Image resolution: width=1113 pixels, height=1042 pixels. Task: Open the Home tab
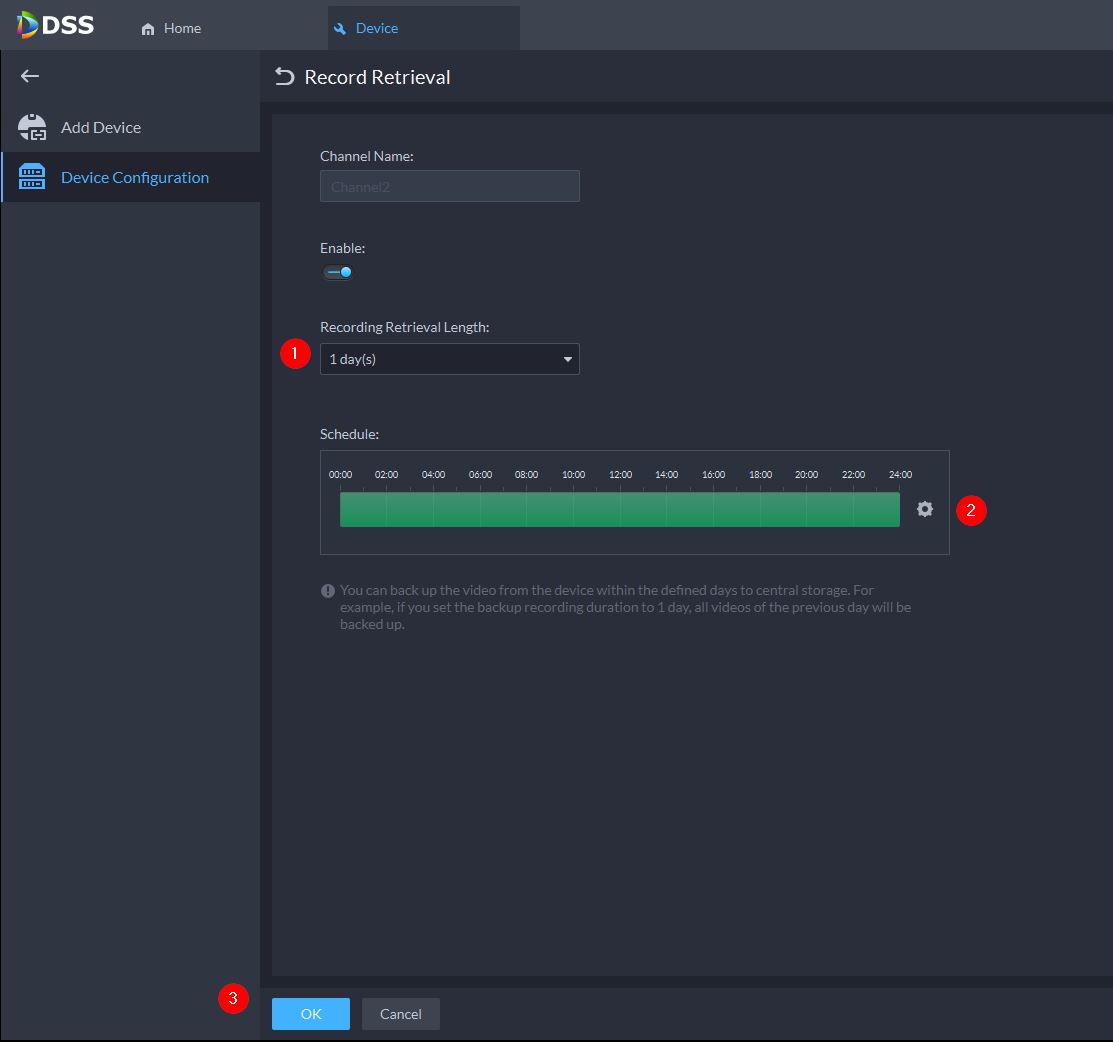171,28
